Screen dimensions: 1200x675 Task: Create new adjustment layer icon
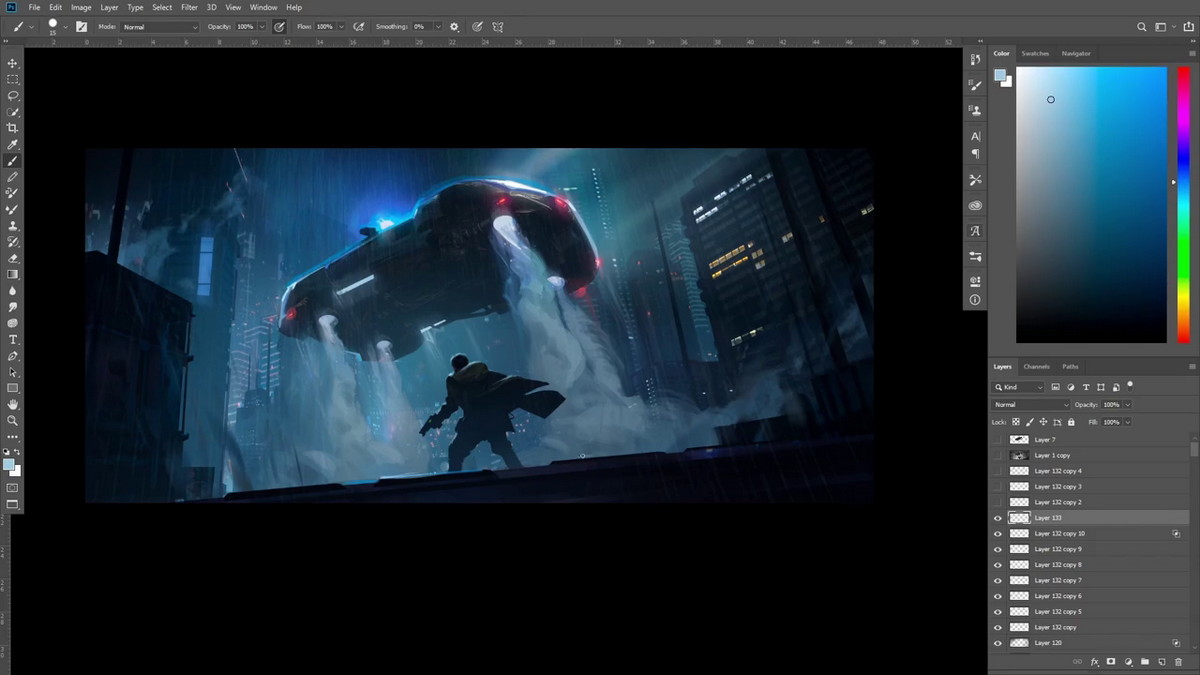pyautogui.click(x=1128, y=662)
